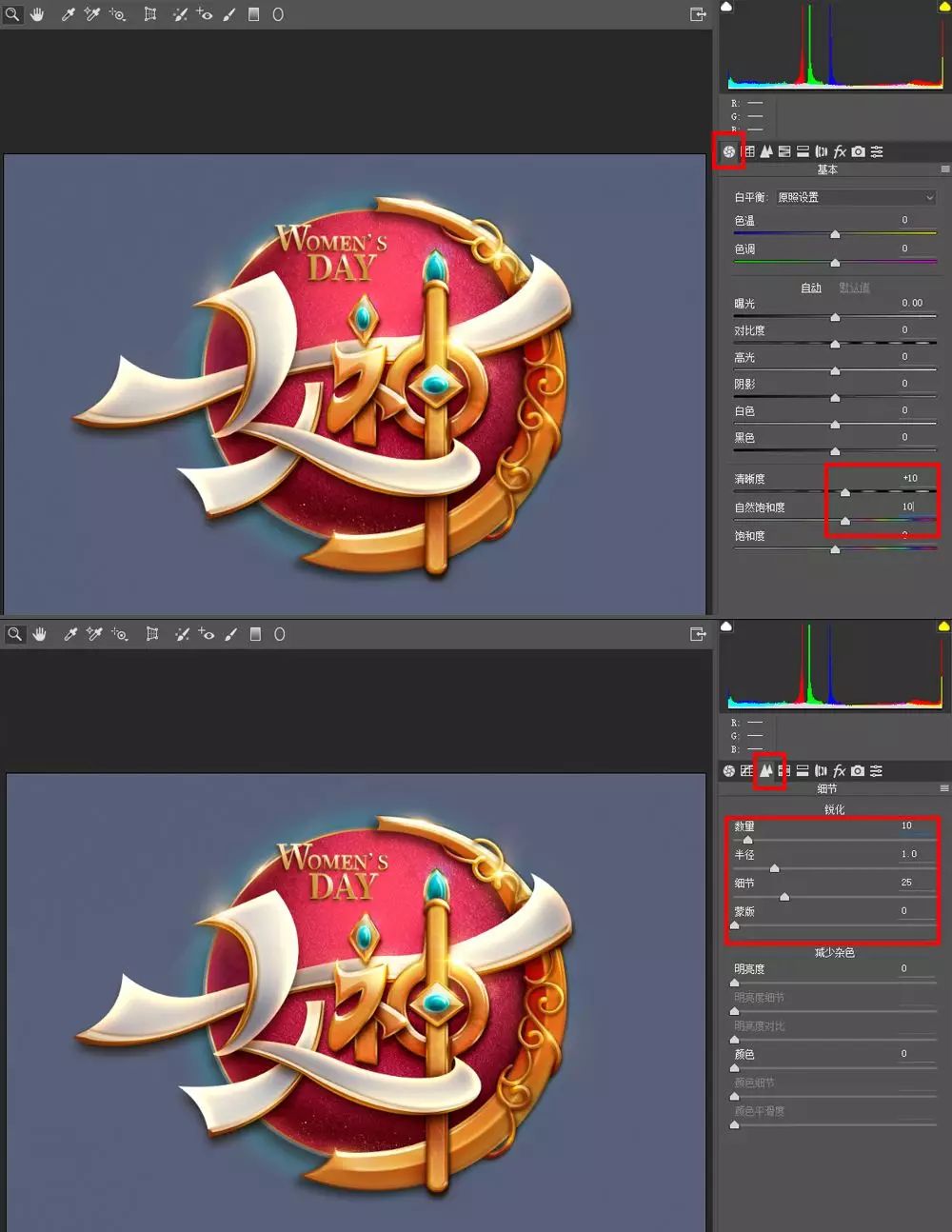Open the Effects (fx) panel
The width and height of the screenshot is (952, 1232).
click(840, 150)
